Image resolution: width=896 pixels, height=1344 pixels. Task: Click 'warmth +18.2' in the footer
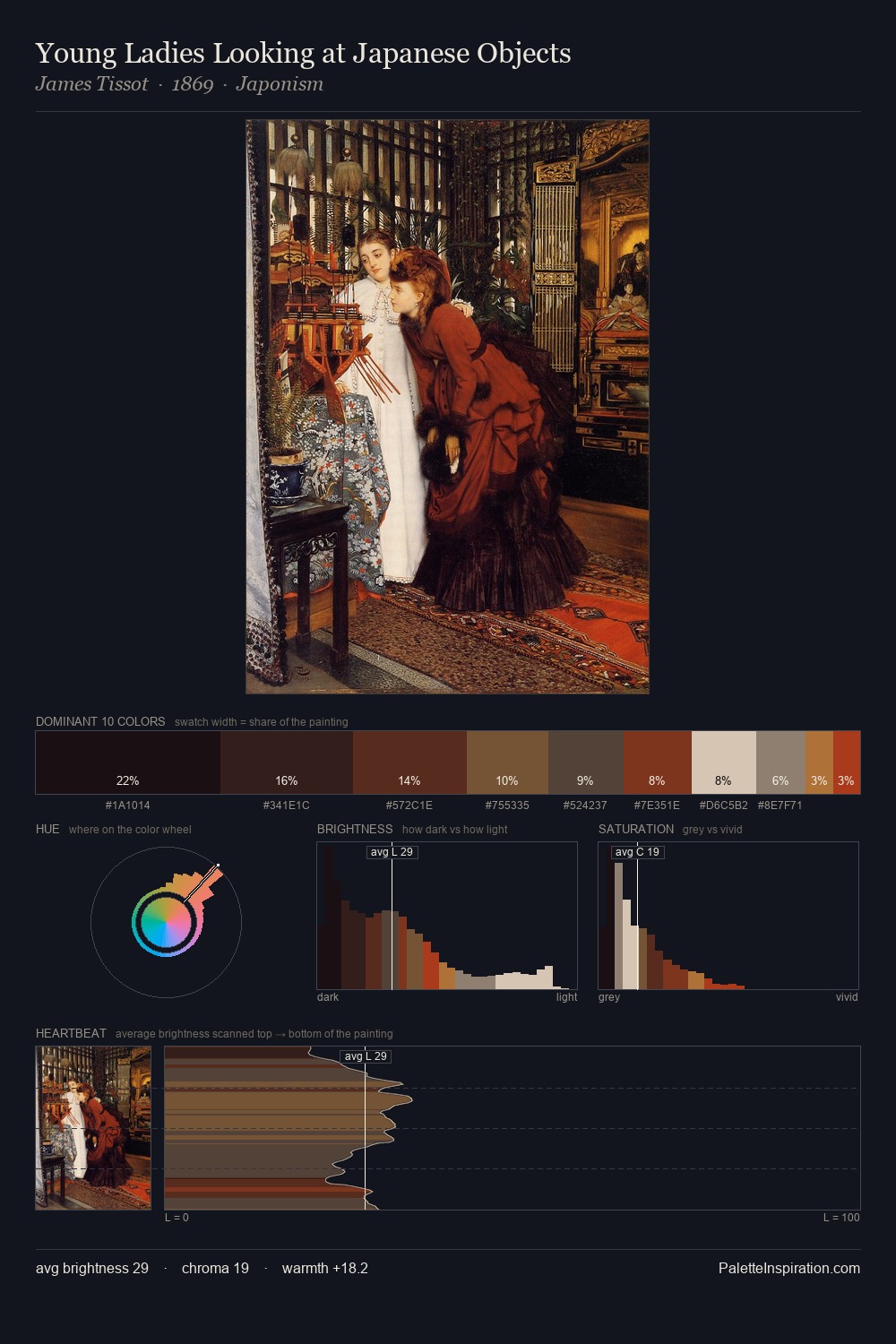pos(325,1269)
